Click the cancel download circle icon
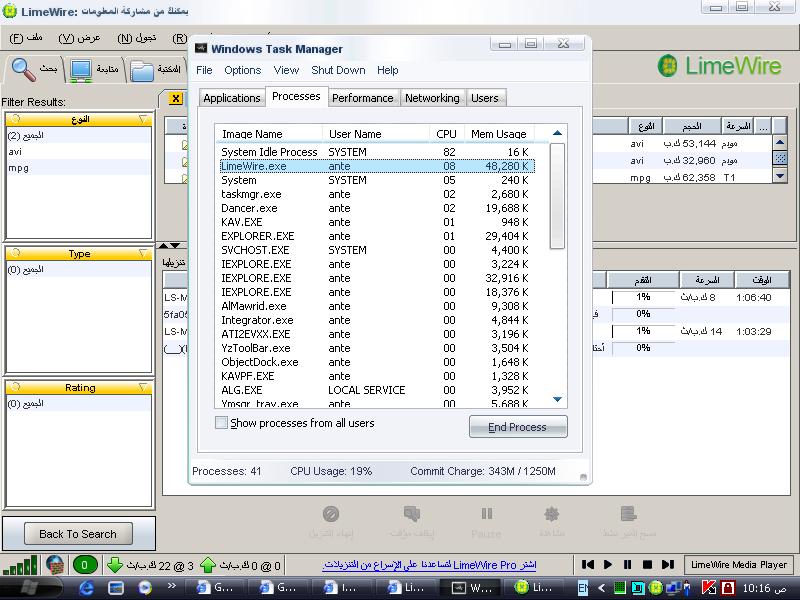800x600 pixels. pyautogui.click(x=331, y=514)
